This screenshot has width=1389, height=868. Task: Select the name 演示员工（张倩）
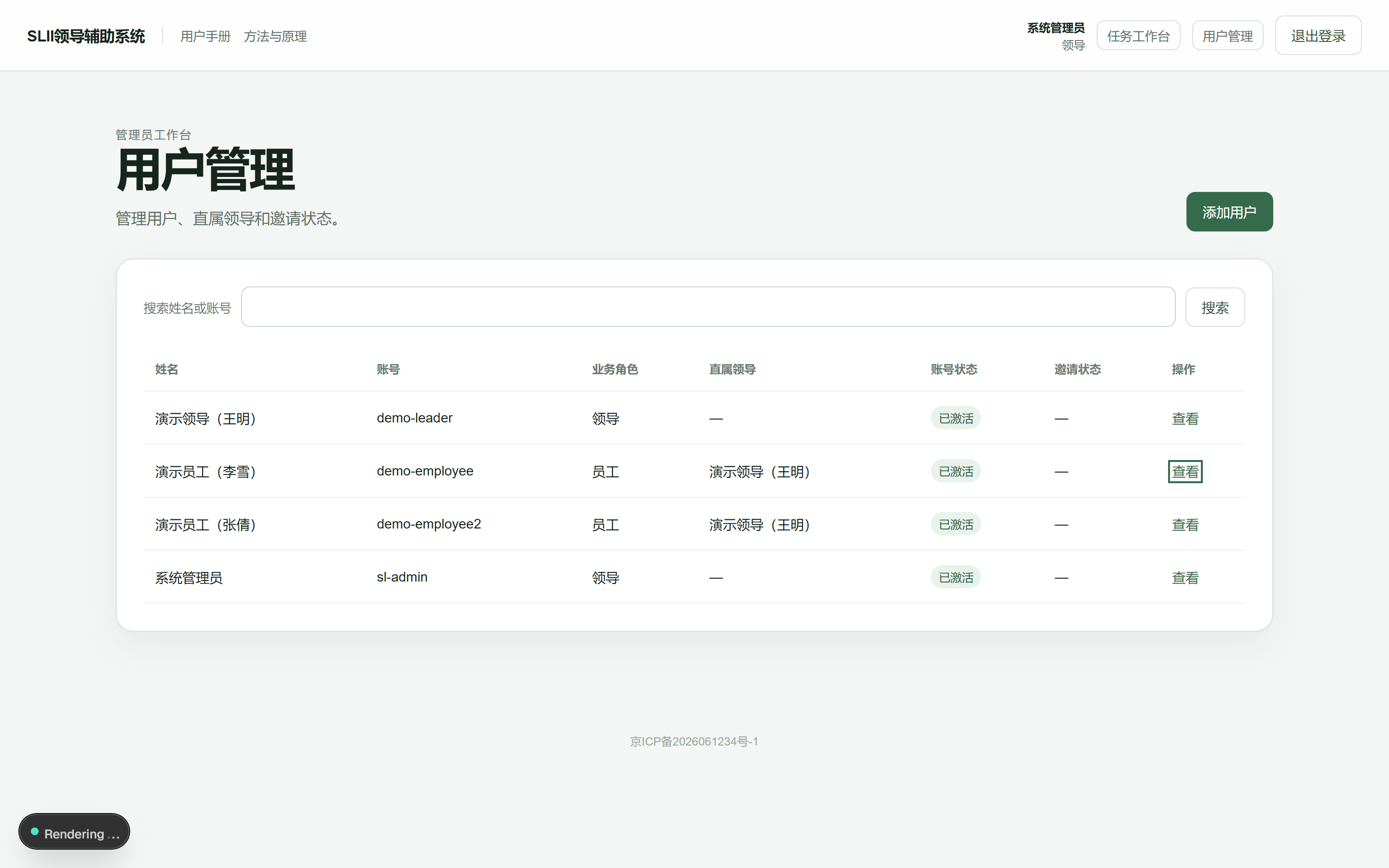(x=205, y=525)
